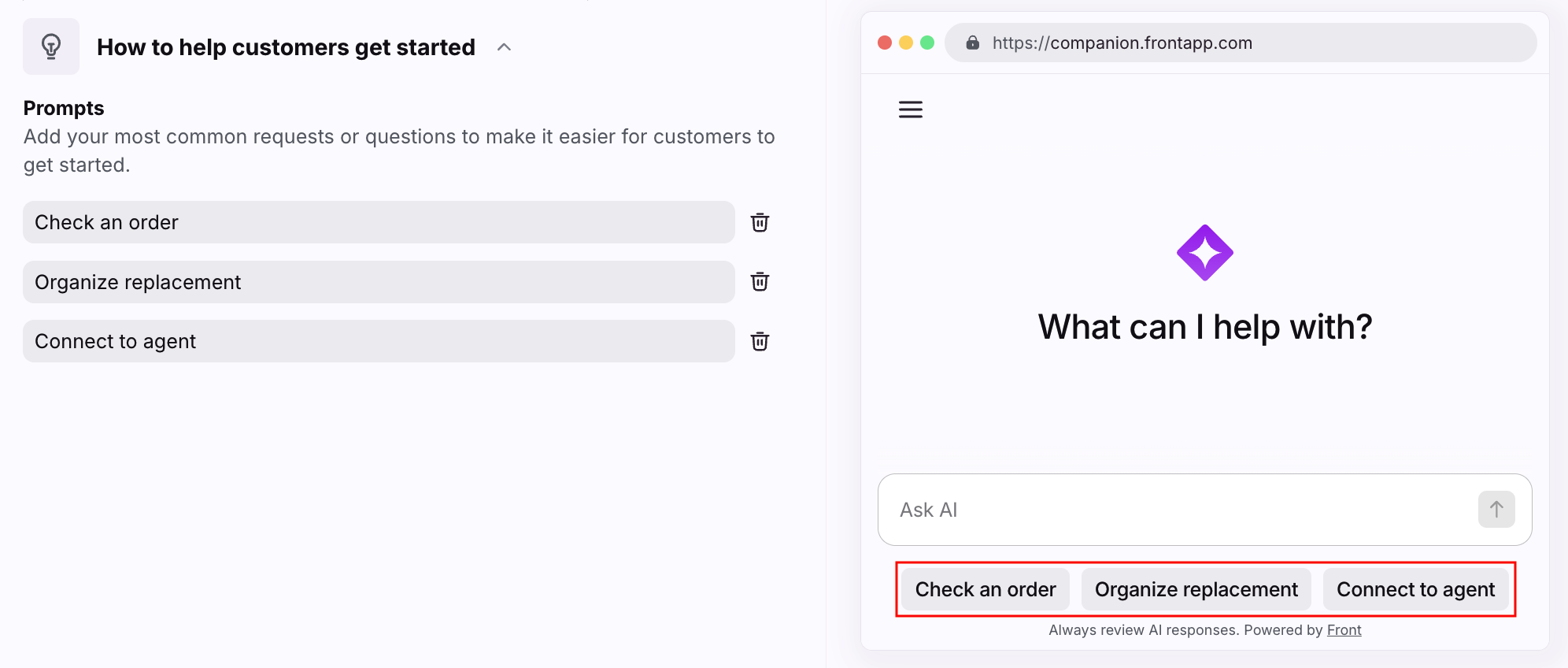Edit the 'Connect to agent' prompt field
Screen dimensions: 1568x668
coord(379,341)
